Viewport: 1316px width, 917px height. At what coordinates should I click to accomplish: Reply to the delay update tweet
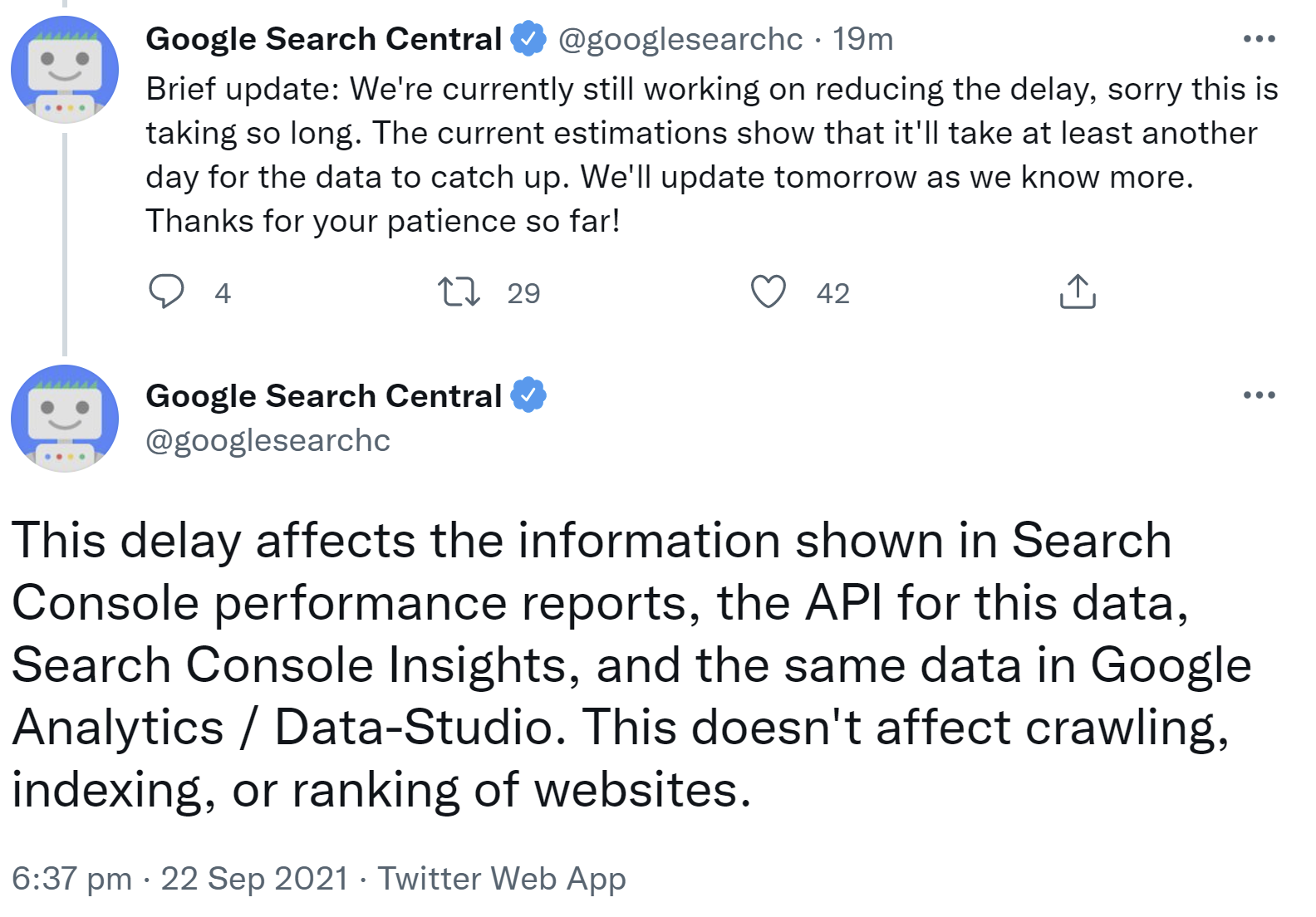(169, 292)
